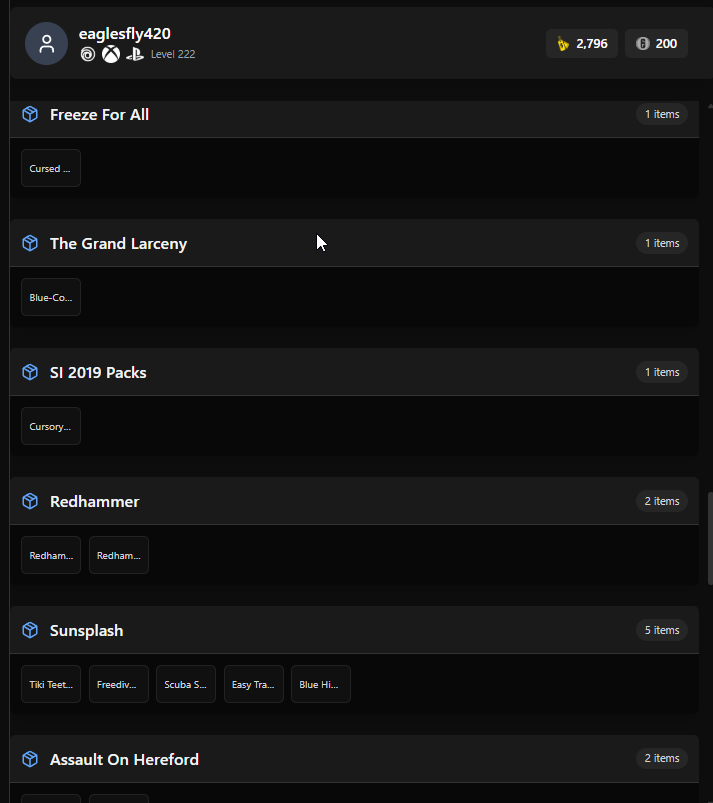Click the eaglesfly420 username

(124, 34)
